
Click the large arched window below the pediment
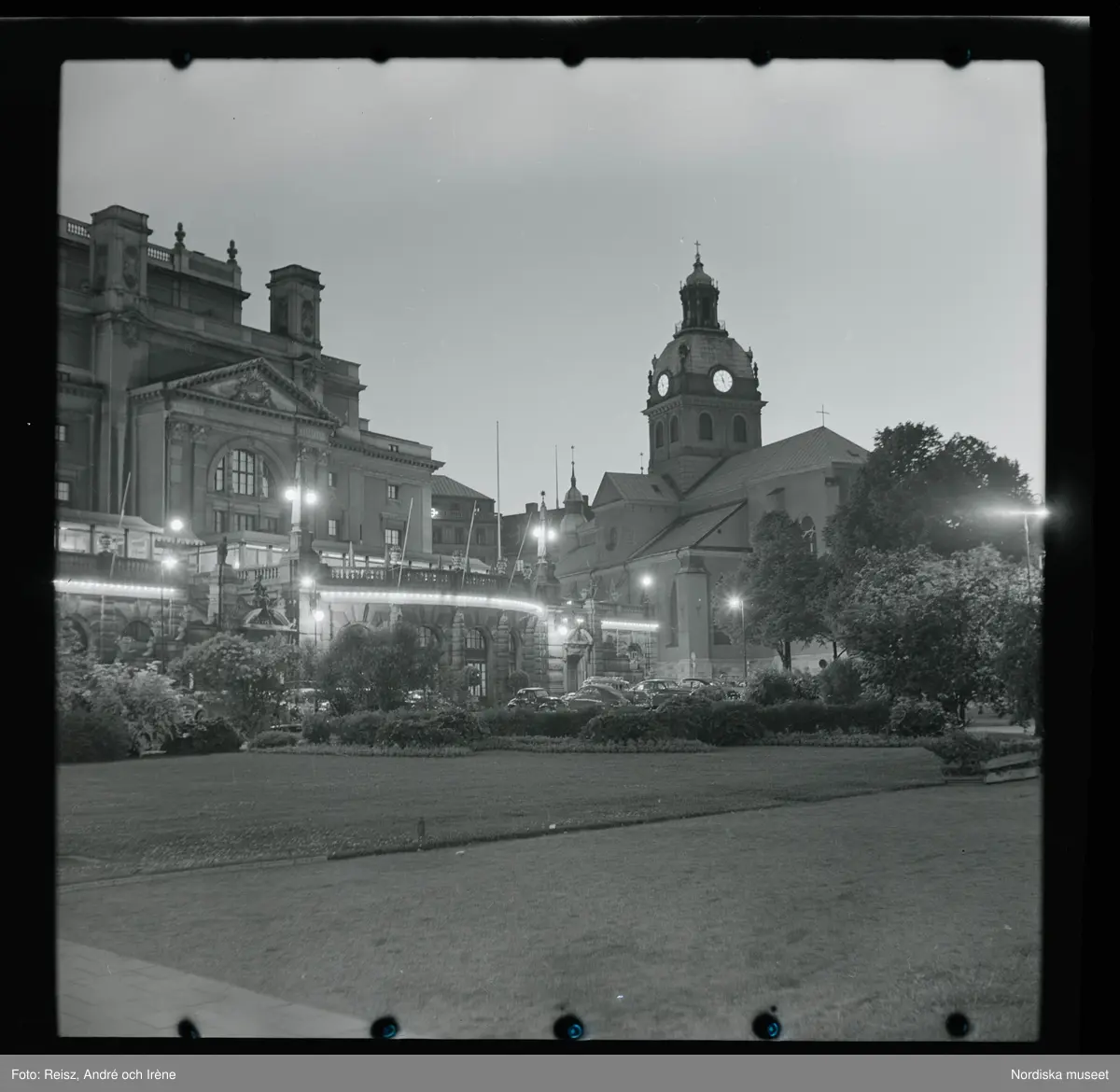[242, 473]
